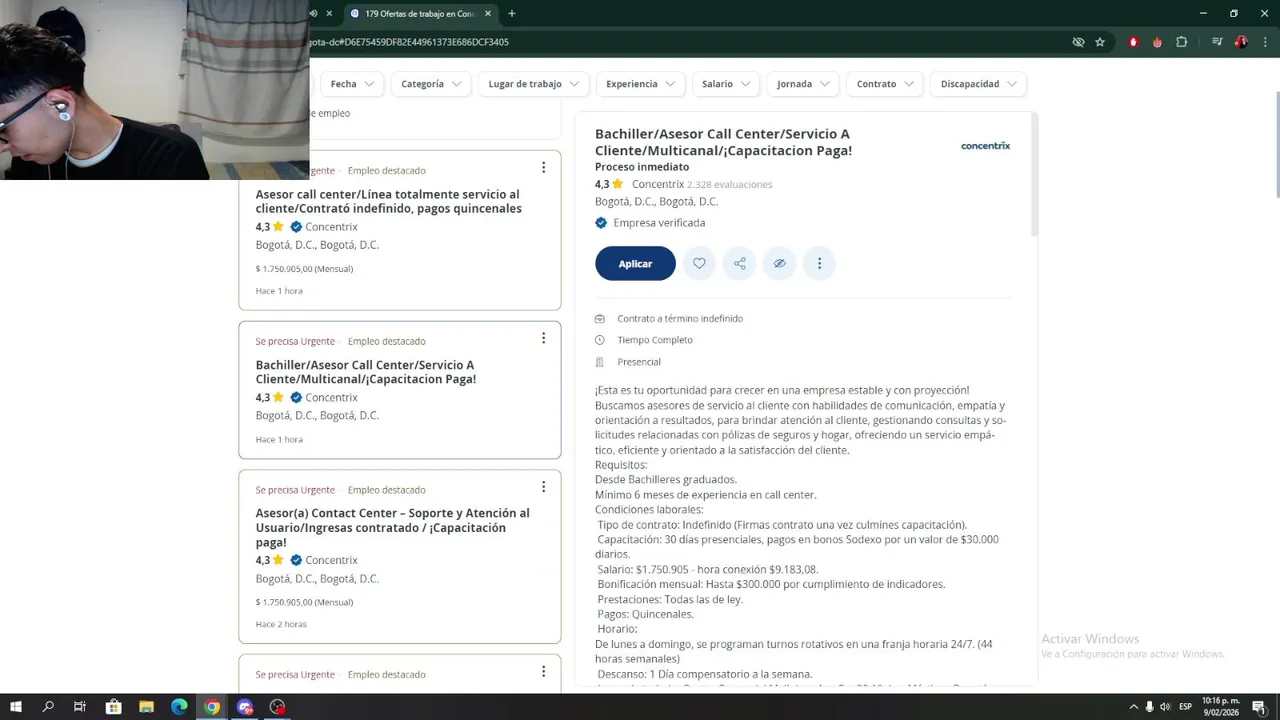Viewport: 1280px width, 720px height.
Task: Click the microphone tray icon
Action: pyautogui.click(x=1149, y=707)
